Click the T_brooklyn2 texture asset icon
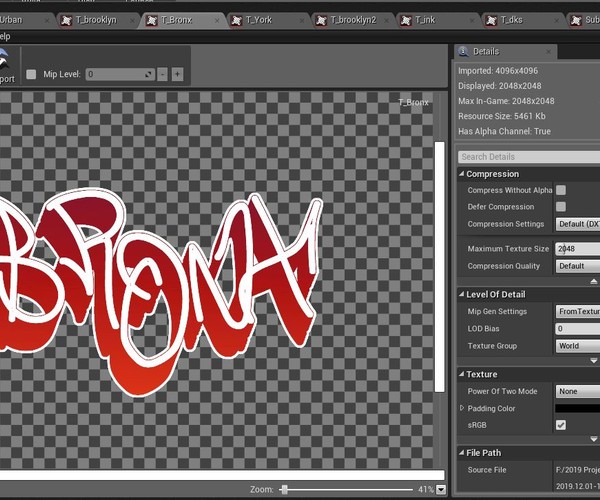 [x=321, y=21]
